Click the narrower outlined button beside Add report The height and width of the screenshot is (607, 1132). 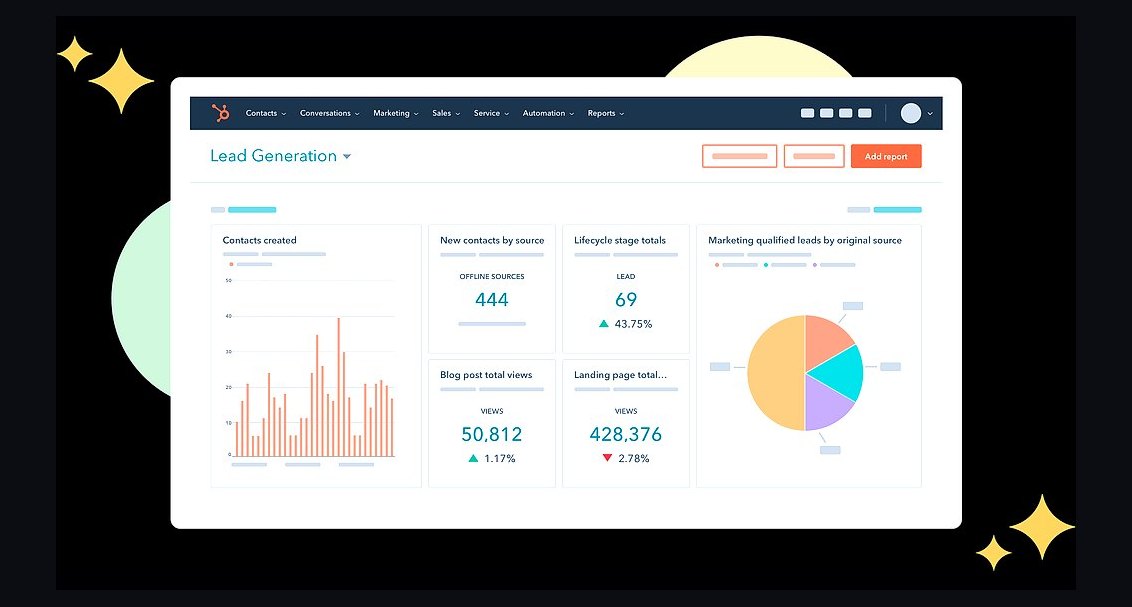(814, 156)
